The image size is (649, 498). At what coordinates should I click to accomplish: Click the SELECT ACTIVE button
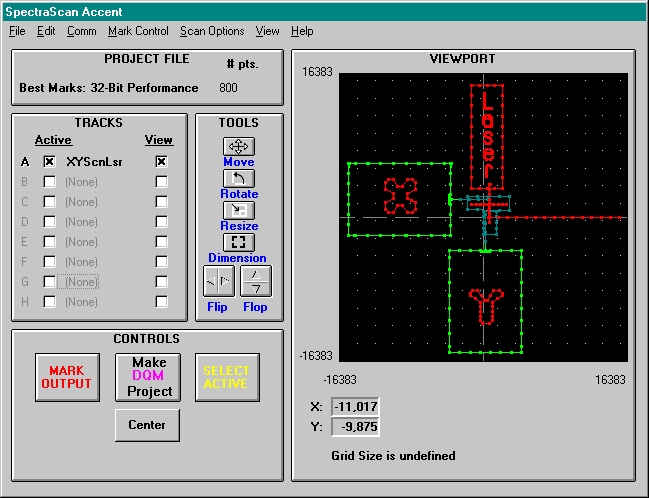227,377
